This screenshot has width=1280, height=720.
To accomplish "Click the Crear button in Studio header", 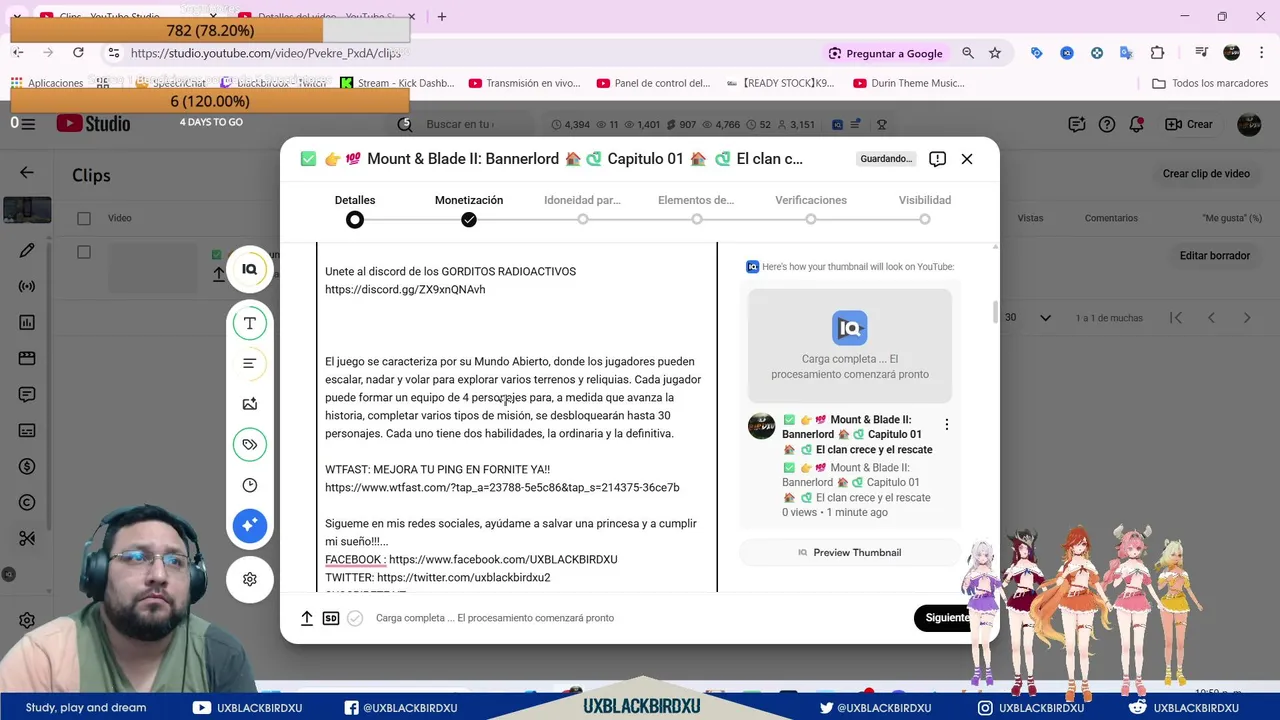I will point(1189,124).
